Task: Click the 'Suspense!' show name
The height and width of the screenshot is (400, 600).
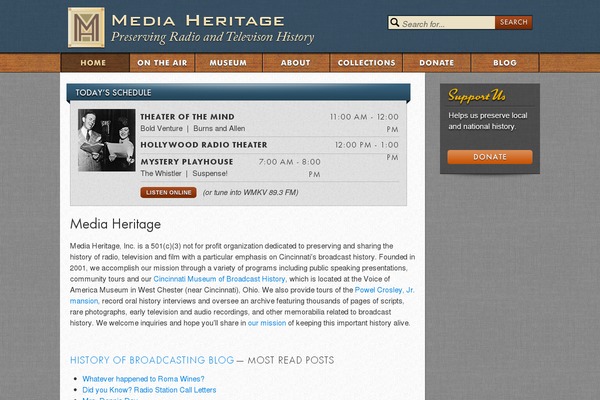Action: (210, 173)
